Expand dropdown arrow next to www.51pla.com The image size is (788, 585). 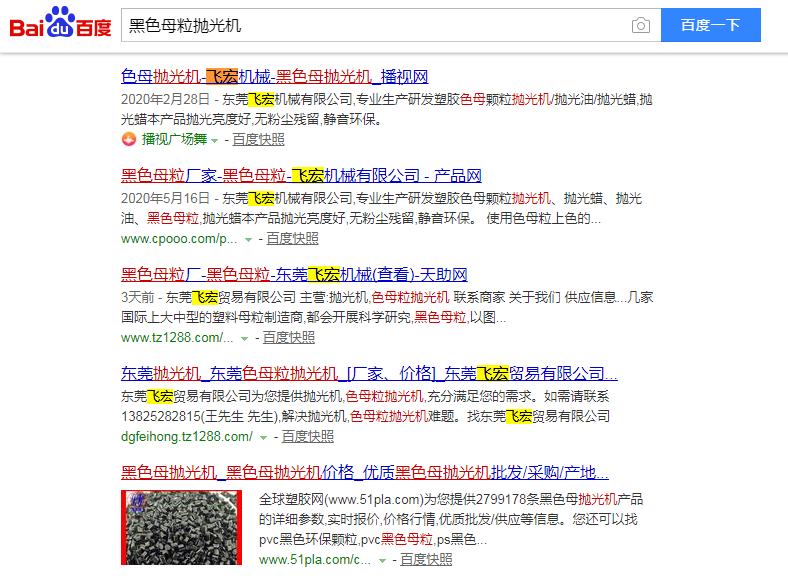point(382,561)
